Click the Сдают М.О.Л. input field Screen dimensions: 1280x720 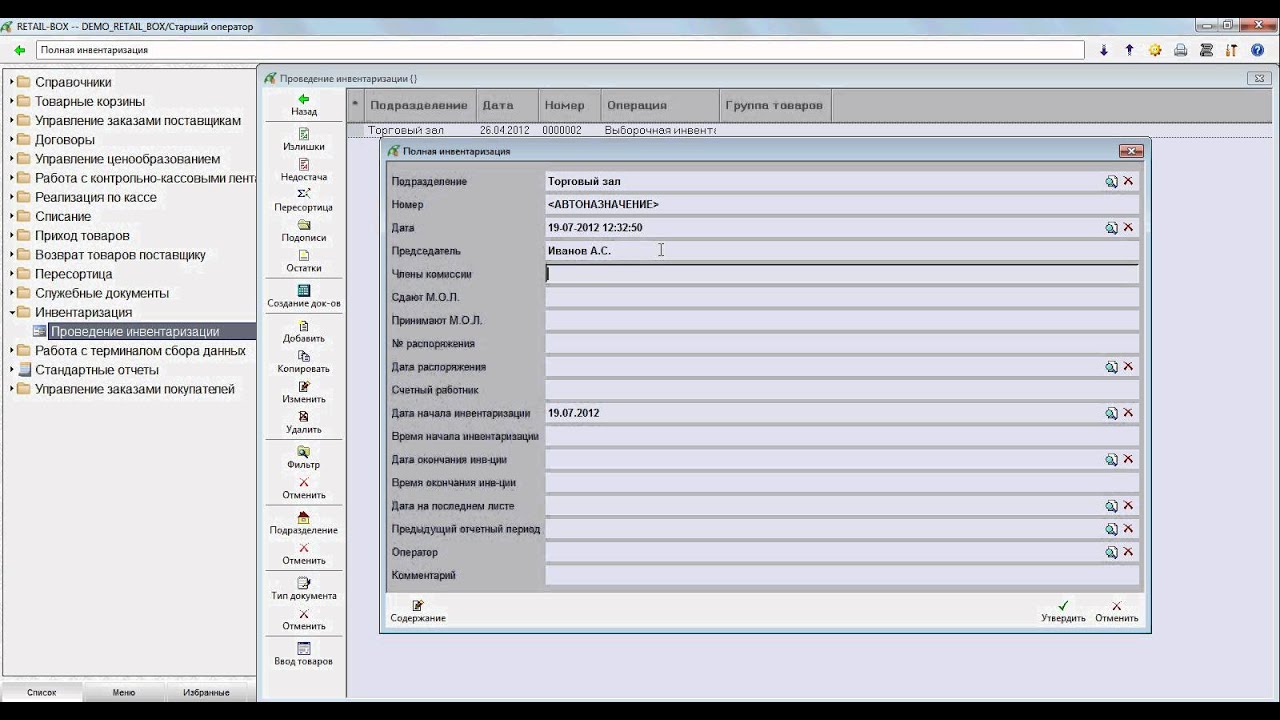click(842, 297)
